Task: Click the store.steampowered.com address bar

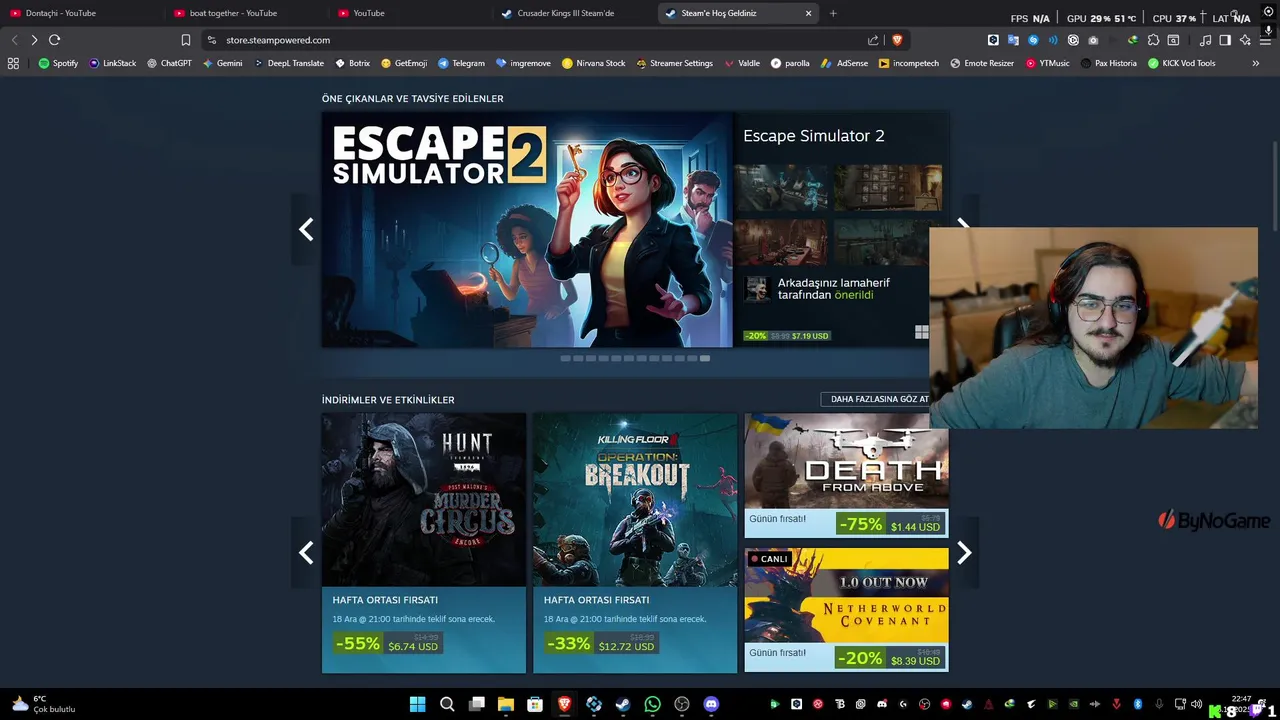Action: click(530, 40)
